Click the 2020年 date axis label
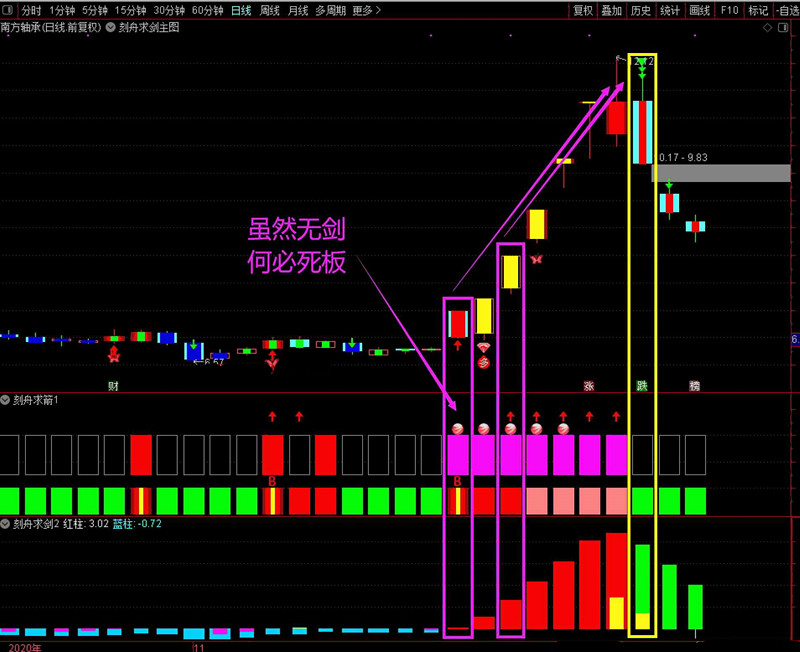The image size is (800, 652). pyautogui.click(x=24, y=647)
